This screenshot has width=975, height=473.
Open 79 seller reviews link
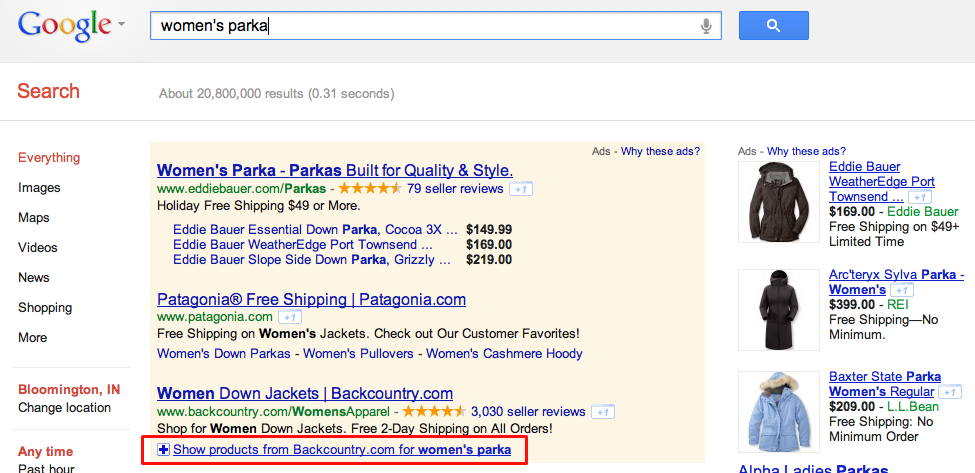(455, 188)
